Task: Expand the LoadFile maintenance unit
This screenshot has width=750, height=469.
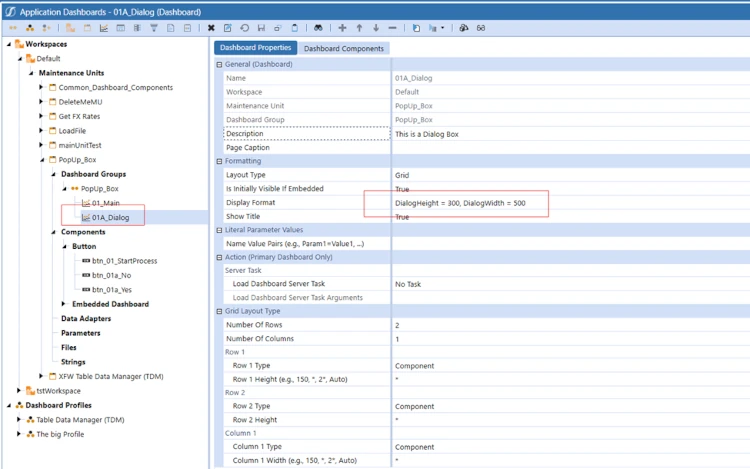Action: tap(41, 131)
